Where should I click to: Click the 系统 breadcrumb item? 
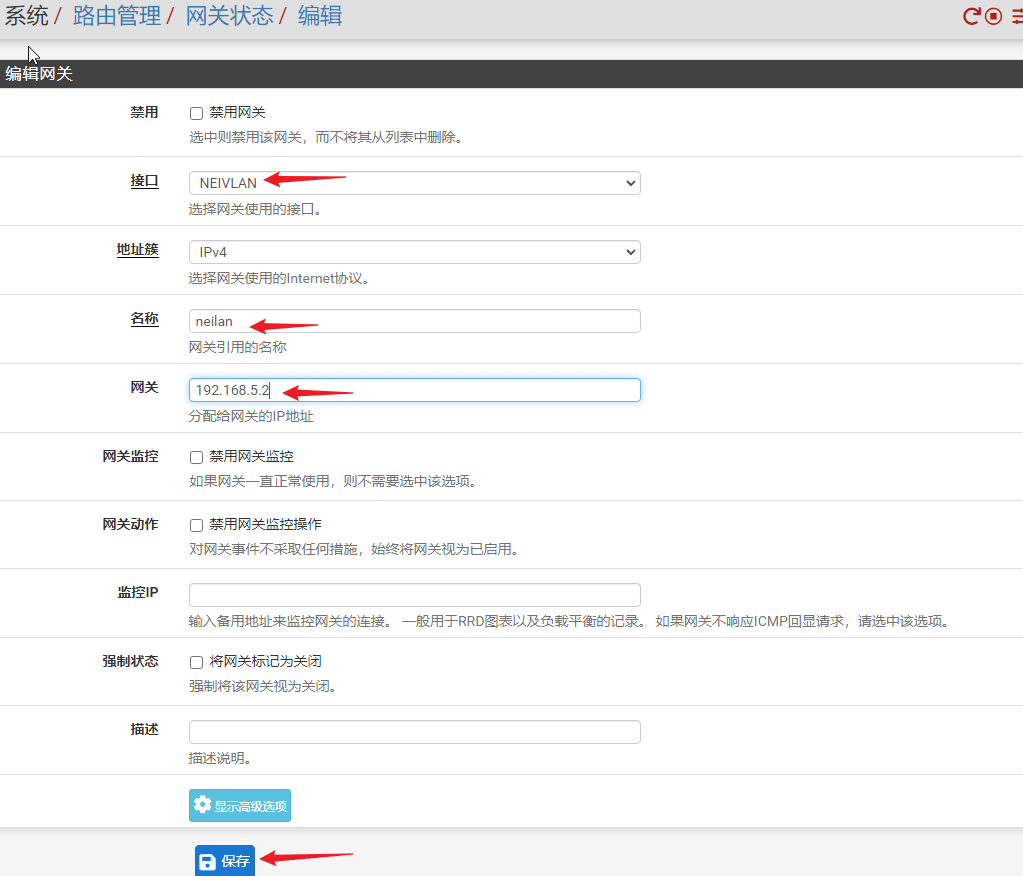26,16
